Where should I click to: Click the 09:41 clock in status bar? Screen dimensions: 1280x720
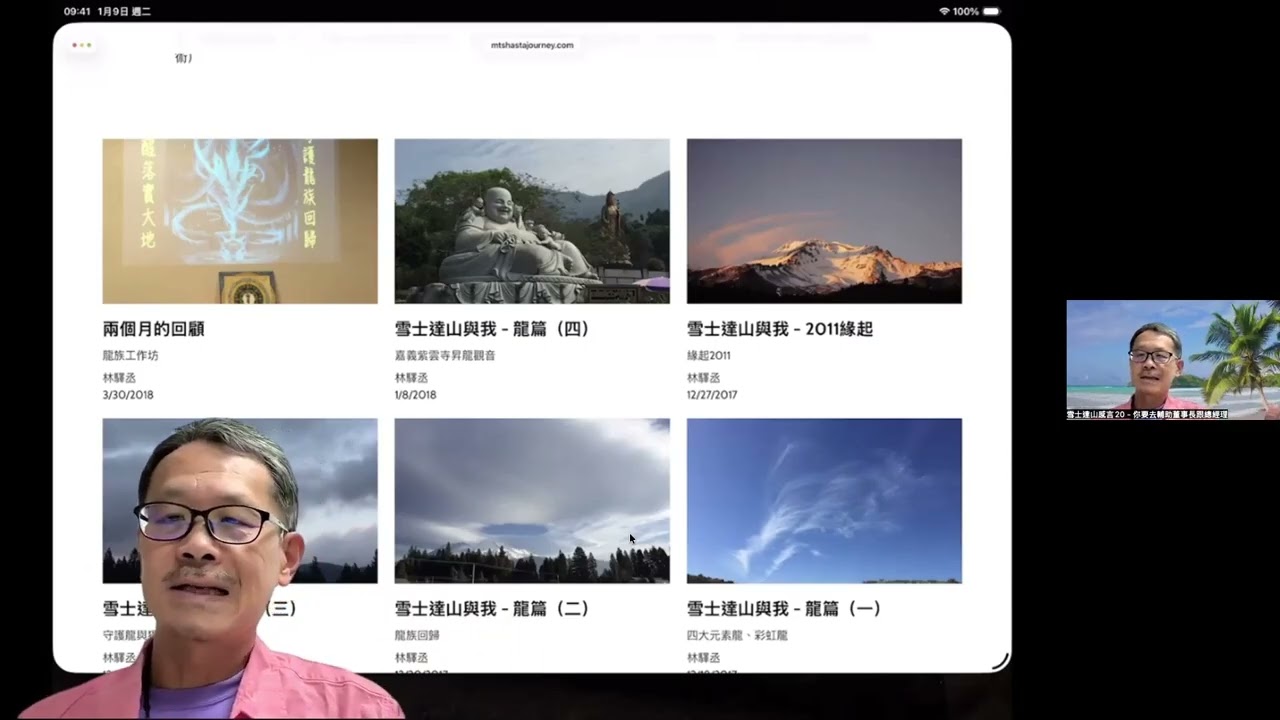point(76,11)
